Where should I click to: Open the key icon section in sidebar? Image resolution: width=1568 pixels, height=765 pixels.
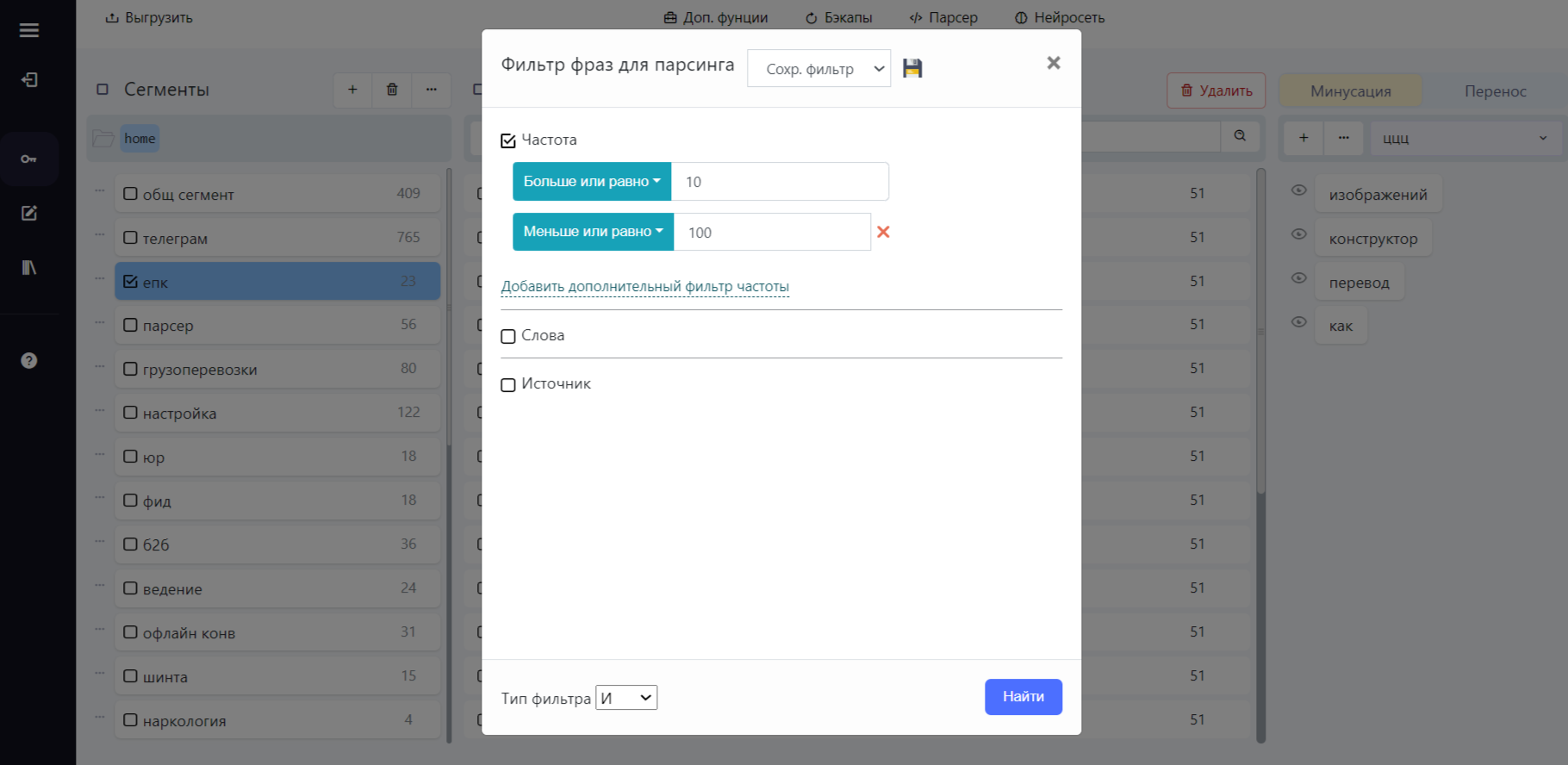pyautogui.click(x=29, y=159)
